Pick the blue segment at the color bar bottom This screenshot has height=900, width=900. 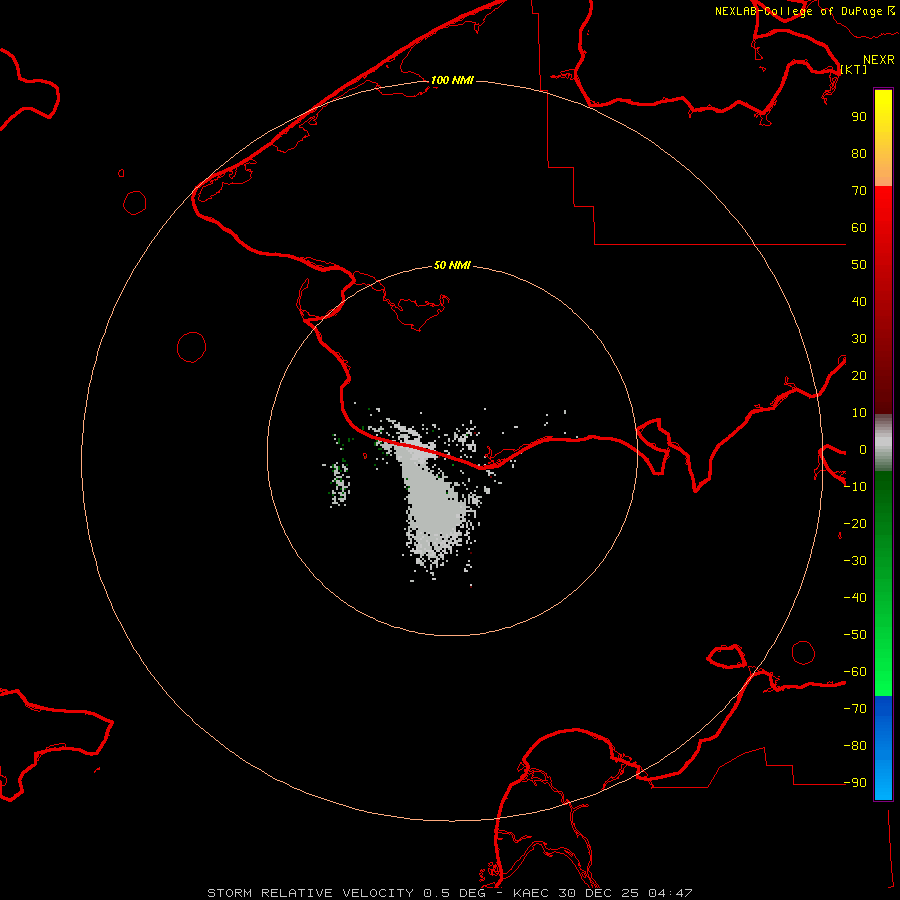coord(883,748)
